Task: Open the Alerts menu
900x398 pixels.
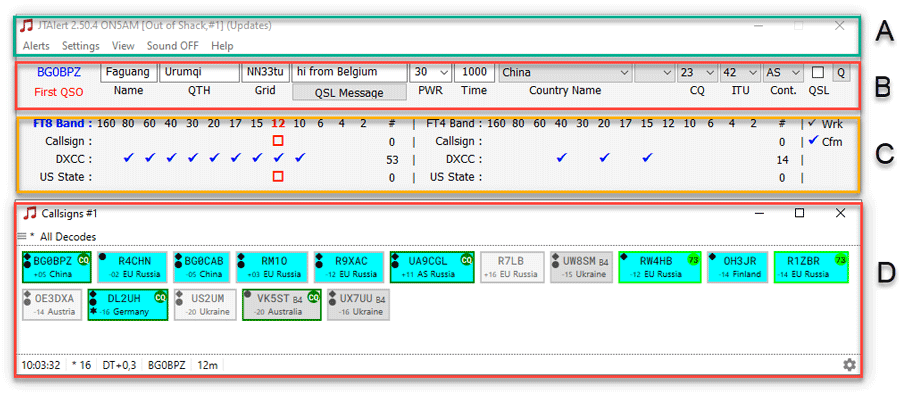Action: point(36,45)
